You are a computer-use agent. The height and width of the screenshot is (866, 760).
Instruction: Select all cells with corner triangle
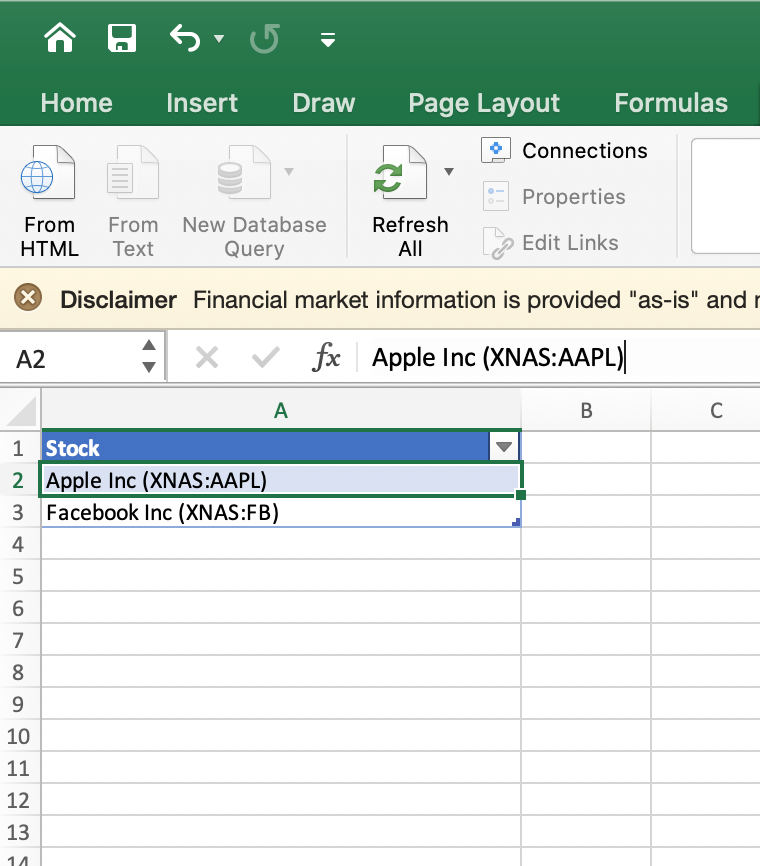point(21,411)
